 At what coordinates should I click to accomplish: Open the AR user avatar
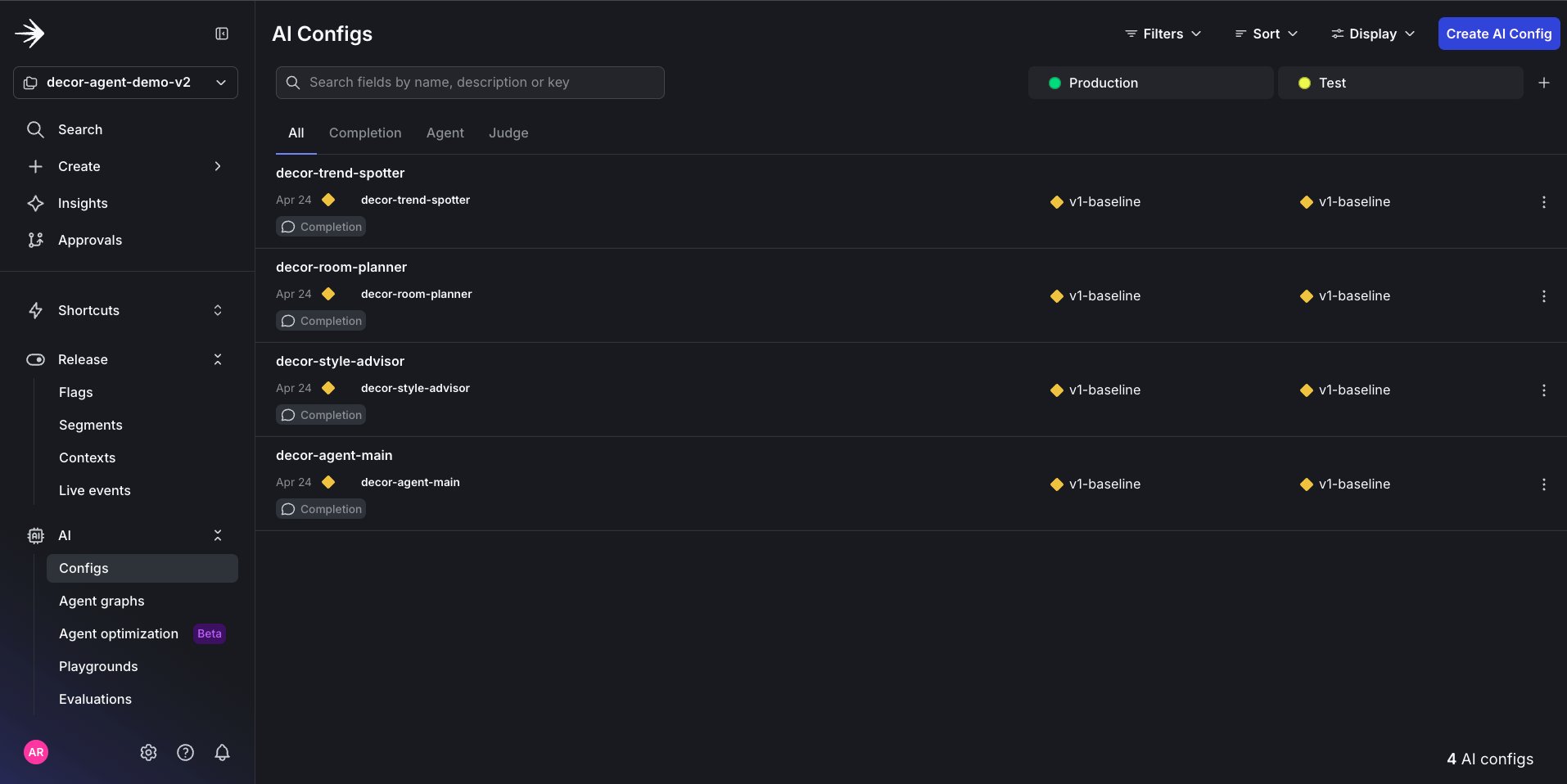pyautogui.click(x=36, y=752)
